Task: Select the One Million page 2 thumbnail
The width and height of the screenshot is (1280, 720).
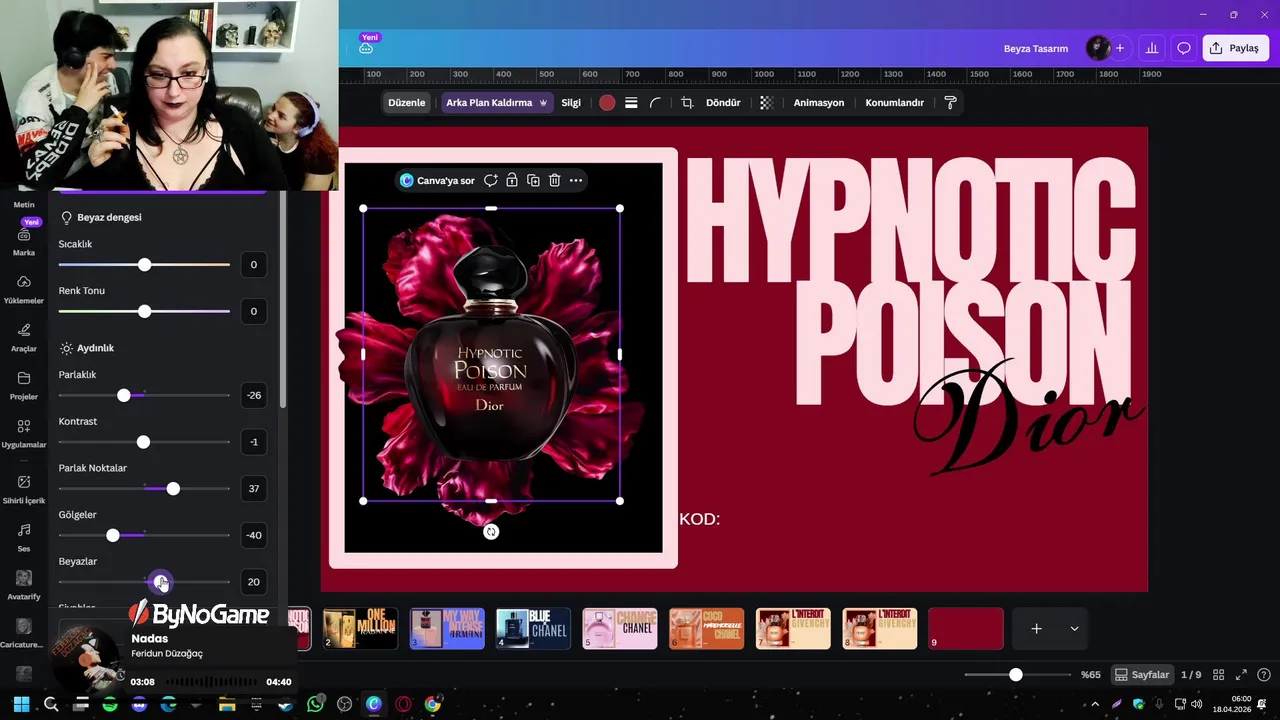Action: [360, 628]
